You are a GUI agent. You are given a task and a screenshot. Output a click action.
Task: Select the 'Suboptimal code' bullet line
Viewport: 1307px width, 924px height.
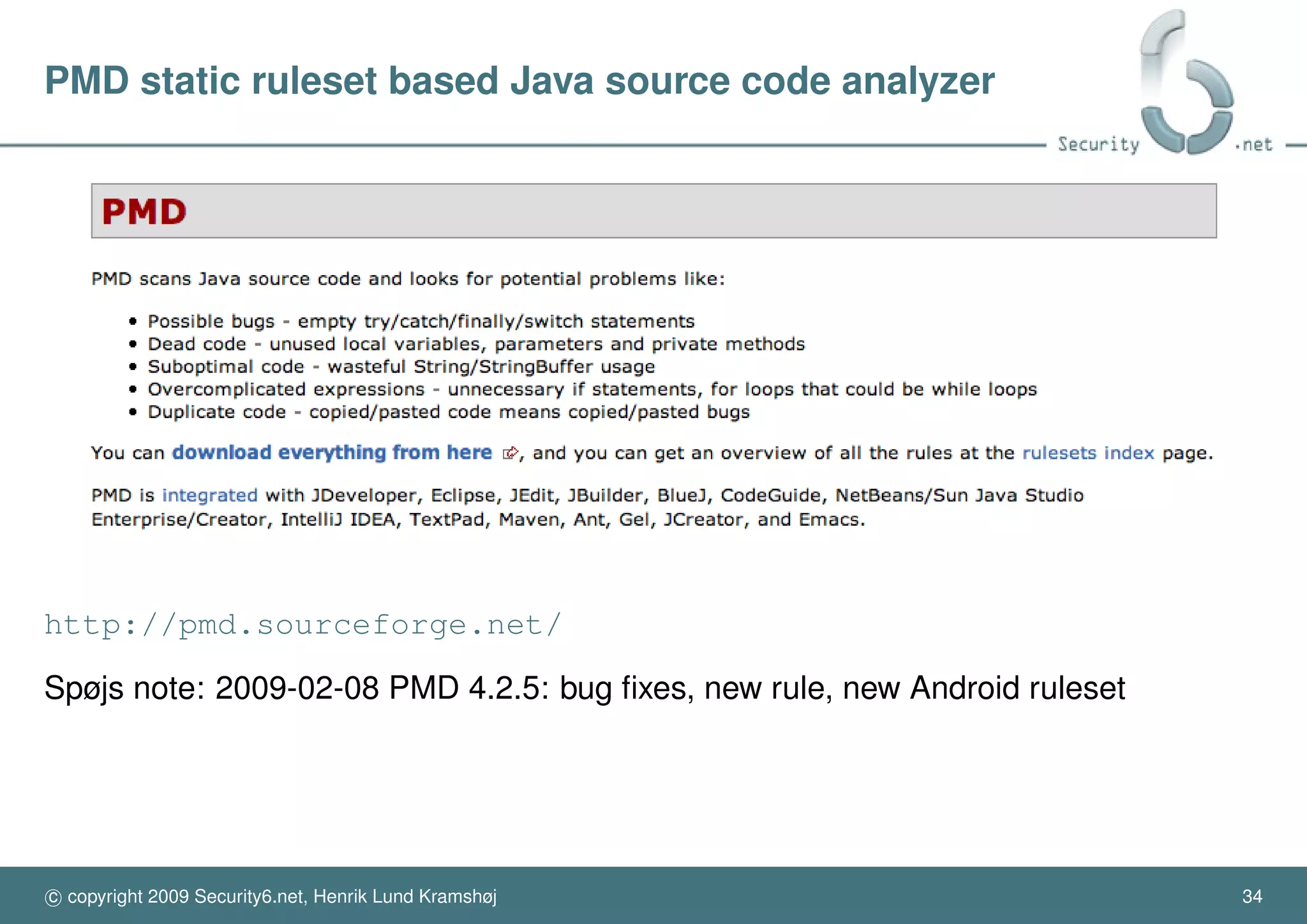401,367
